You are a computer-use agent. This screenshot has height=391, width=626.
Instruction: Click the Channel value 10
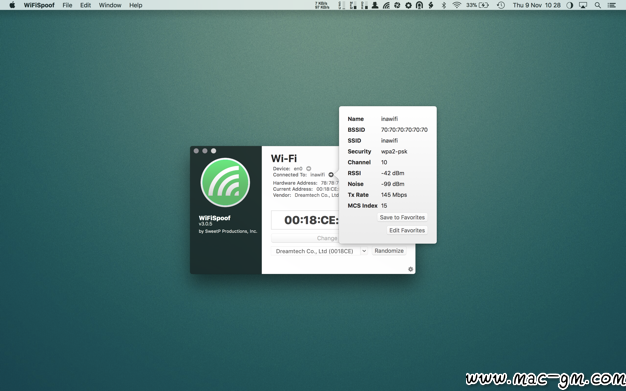[384, 162]
